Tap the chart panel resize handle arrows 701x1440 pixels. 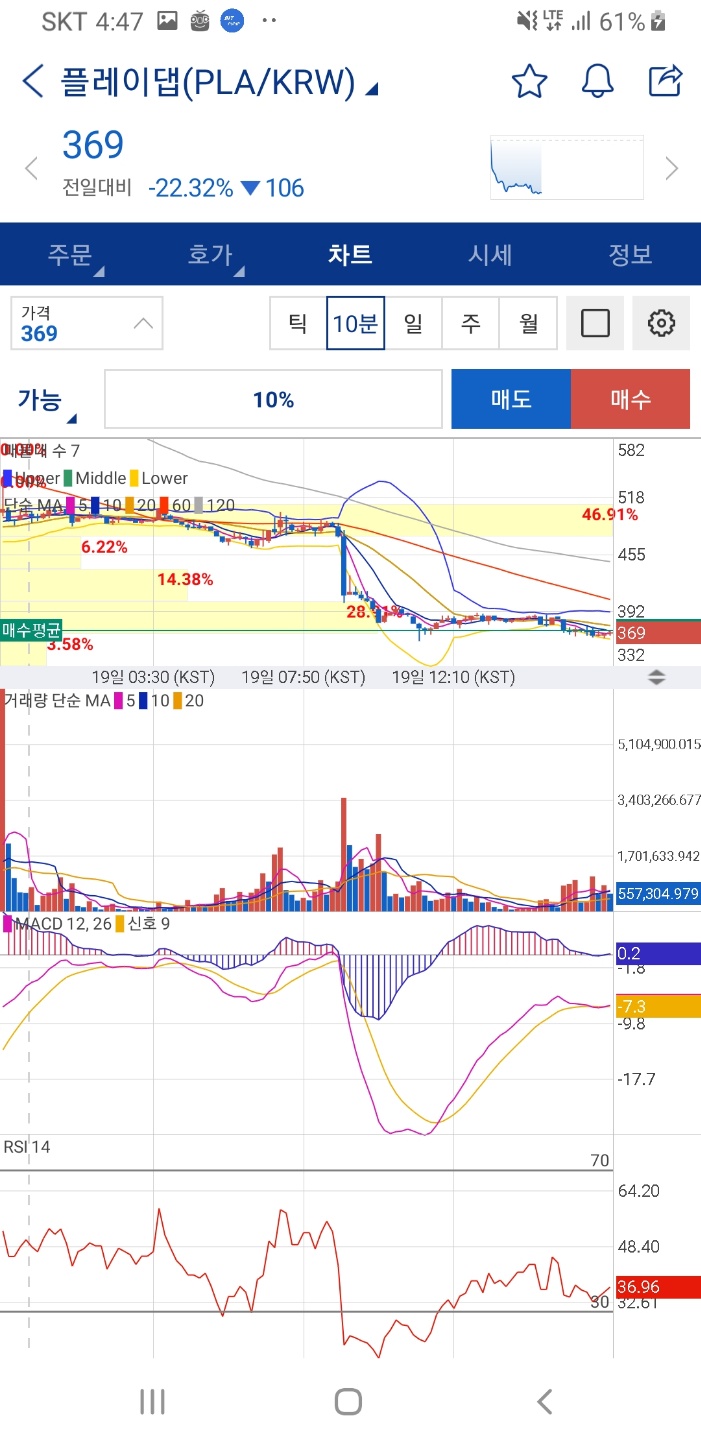click(x=656, y=677)
